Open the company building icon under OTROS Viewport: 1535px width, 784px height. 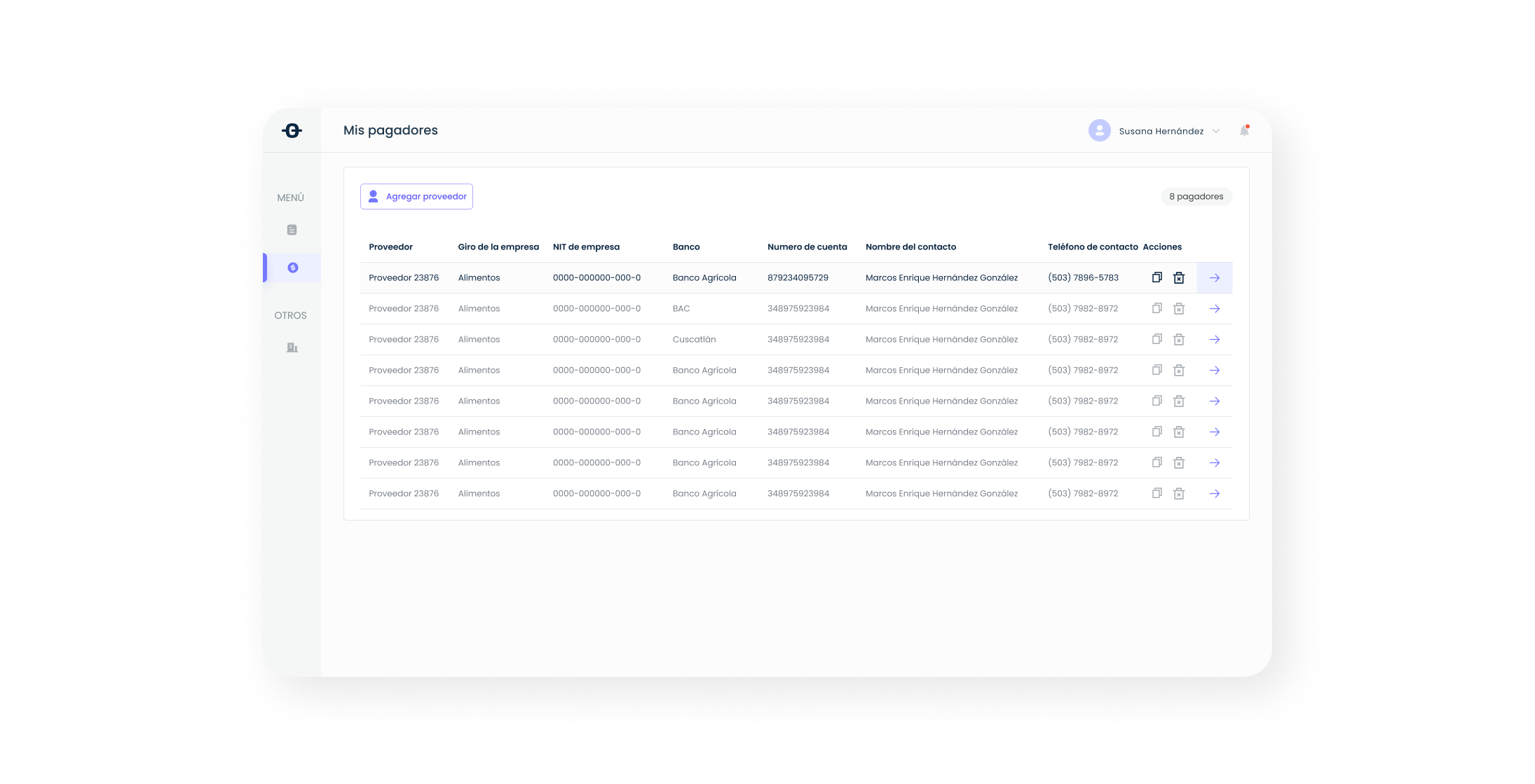292,348
